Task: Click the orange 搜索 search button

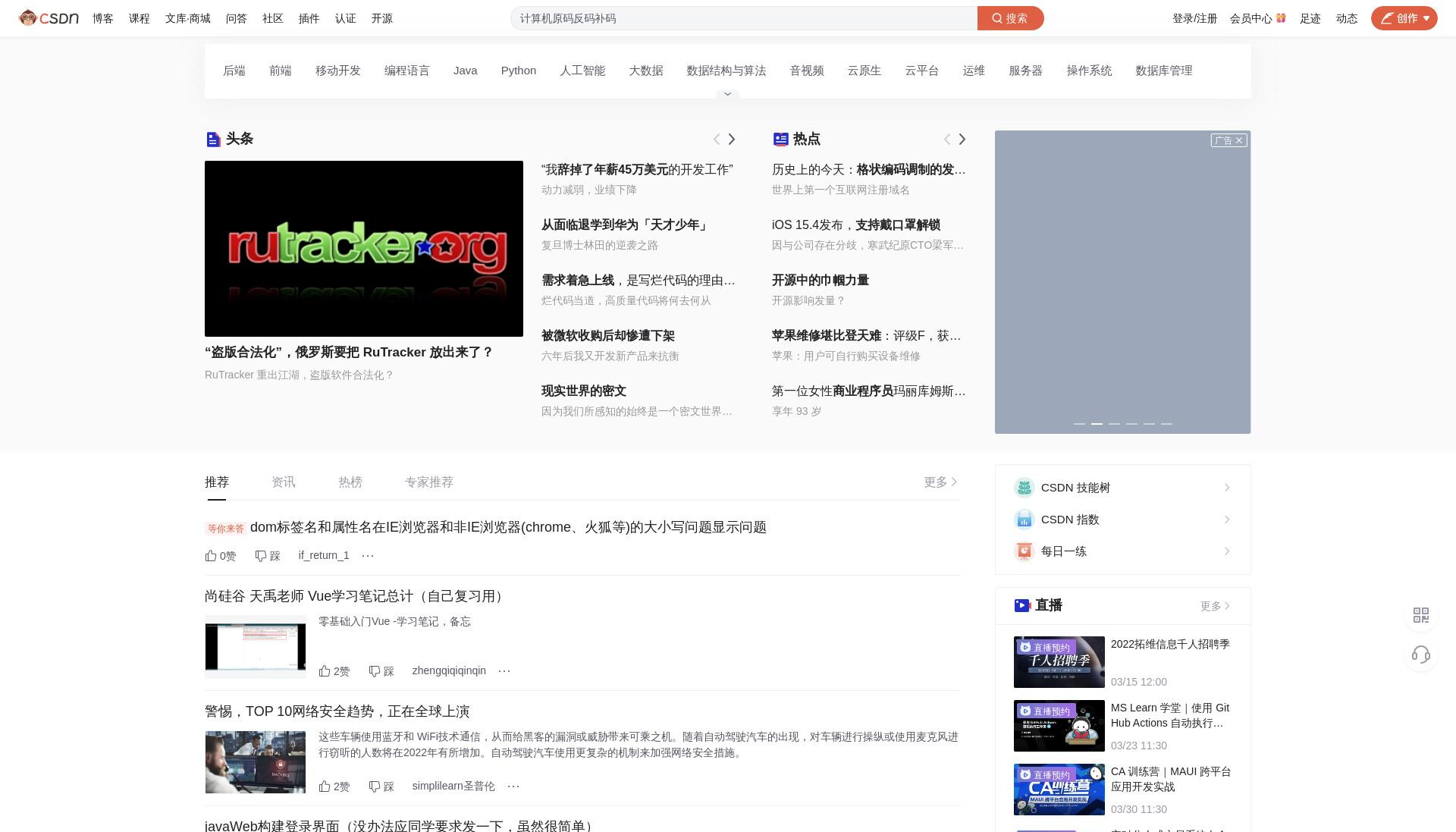Action: 1010,18
